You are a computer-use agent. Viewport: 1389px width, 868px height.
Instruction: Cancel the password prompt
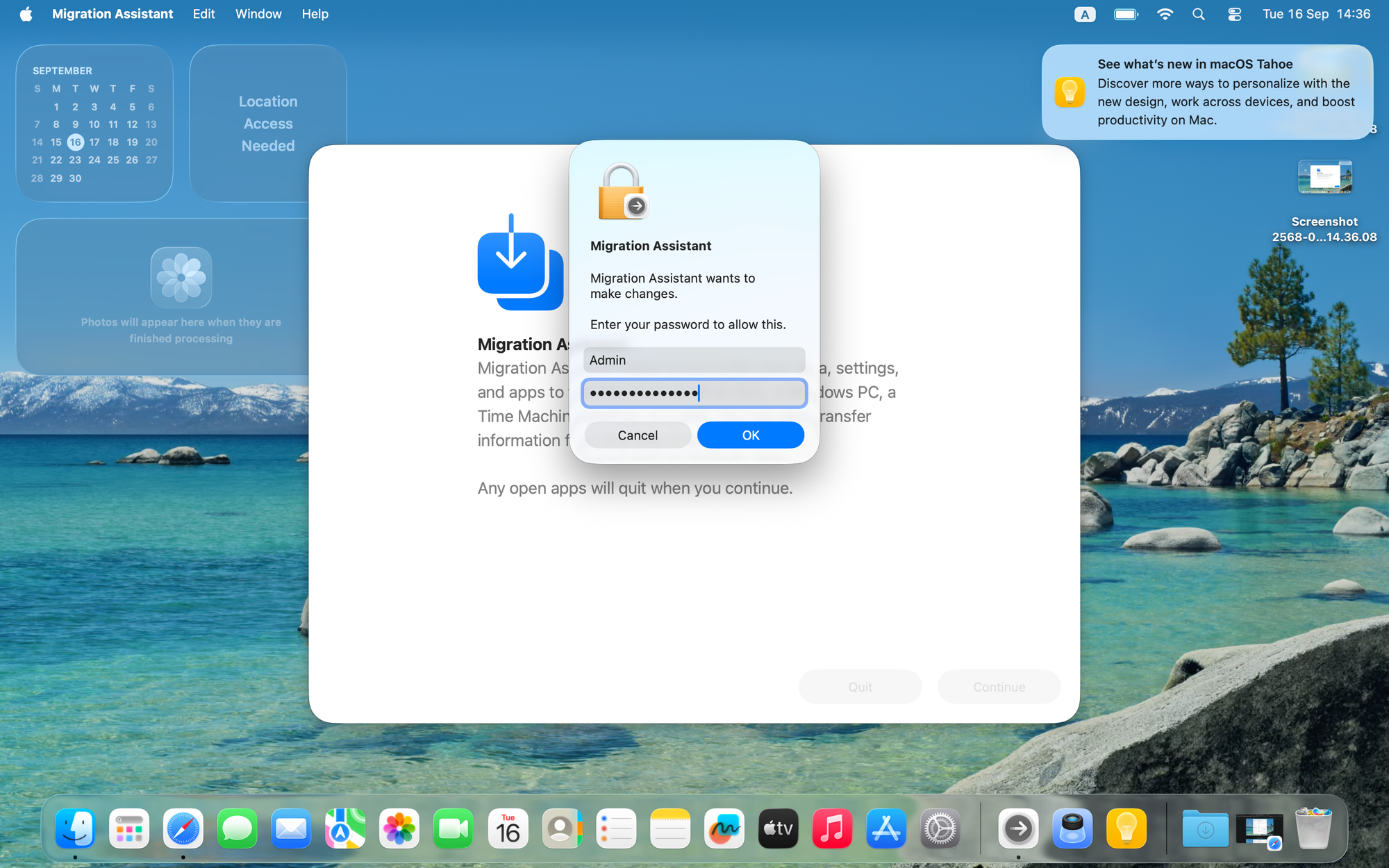coord(638,435)
